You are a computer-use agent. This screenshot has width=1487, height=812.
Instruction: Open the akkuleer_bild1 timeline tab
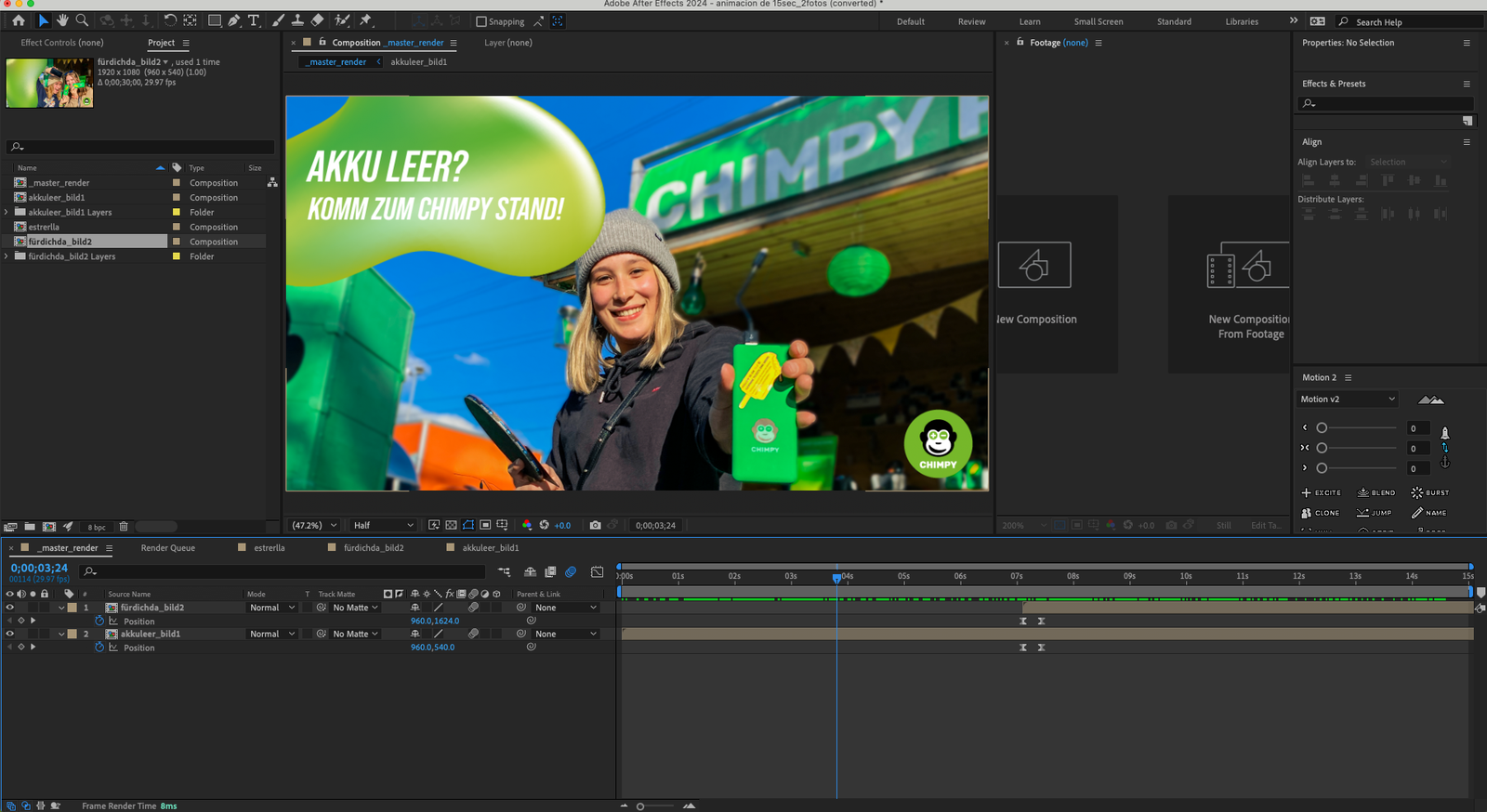click(x=491, y=548)
